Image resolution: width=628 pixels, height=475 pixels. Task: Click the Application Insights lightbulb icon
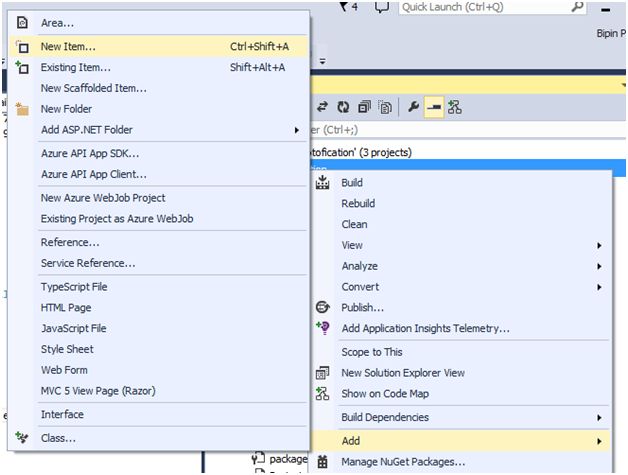coord(323,328)
